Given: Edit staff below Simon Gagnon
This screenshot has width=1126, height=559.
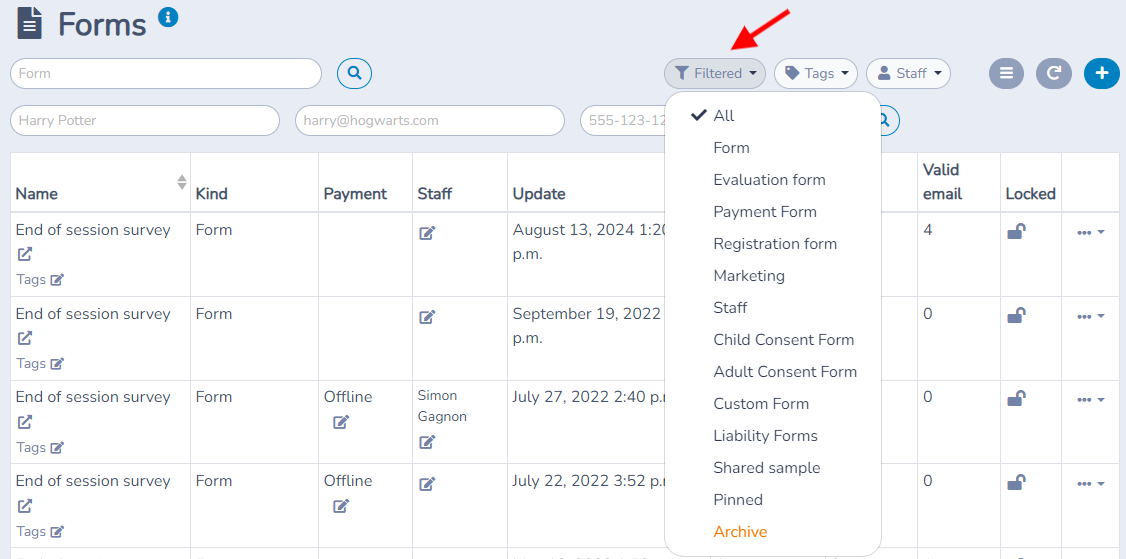Looking at the screenshot, I should click(427, 442).
